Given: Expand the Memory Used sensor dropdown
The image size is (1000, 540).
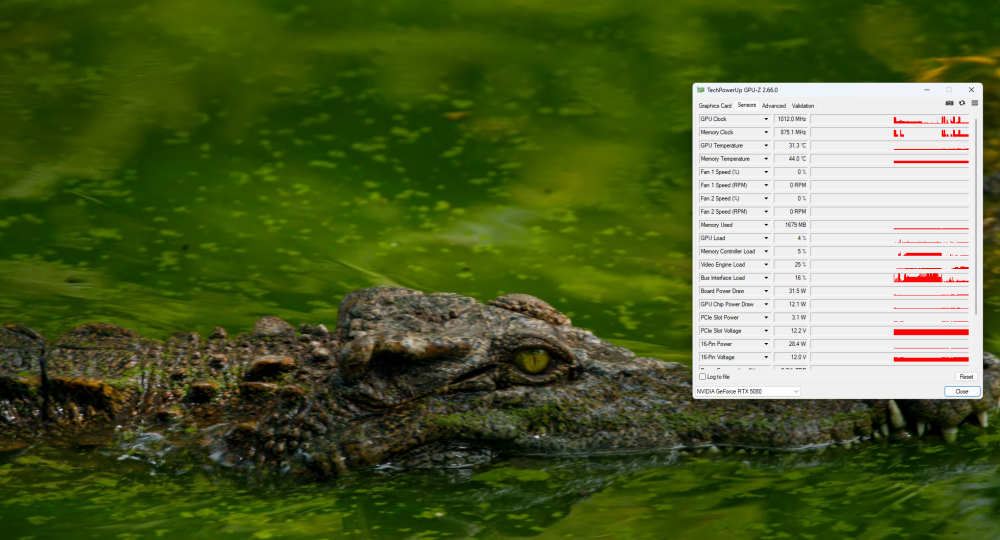Looking at the screenshot, I should [x=767, y=225].
